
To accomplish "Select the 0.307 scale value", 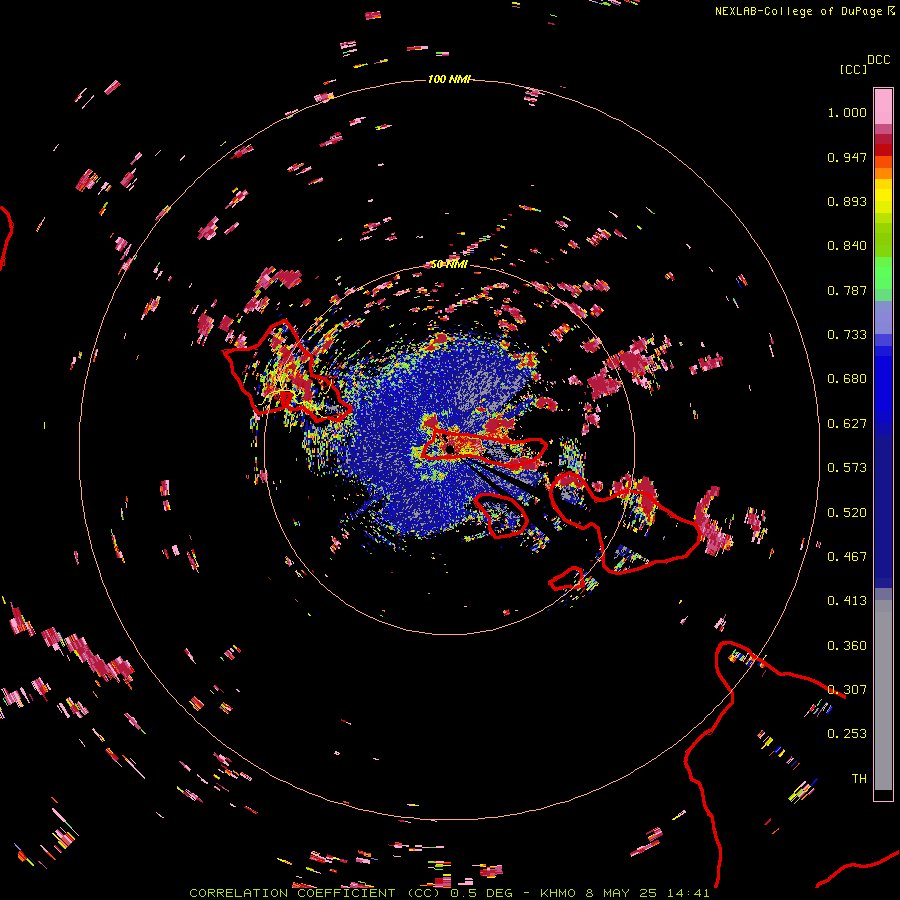I will 847,690.
